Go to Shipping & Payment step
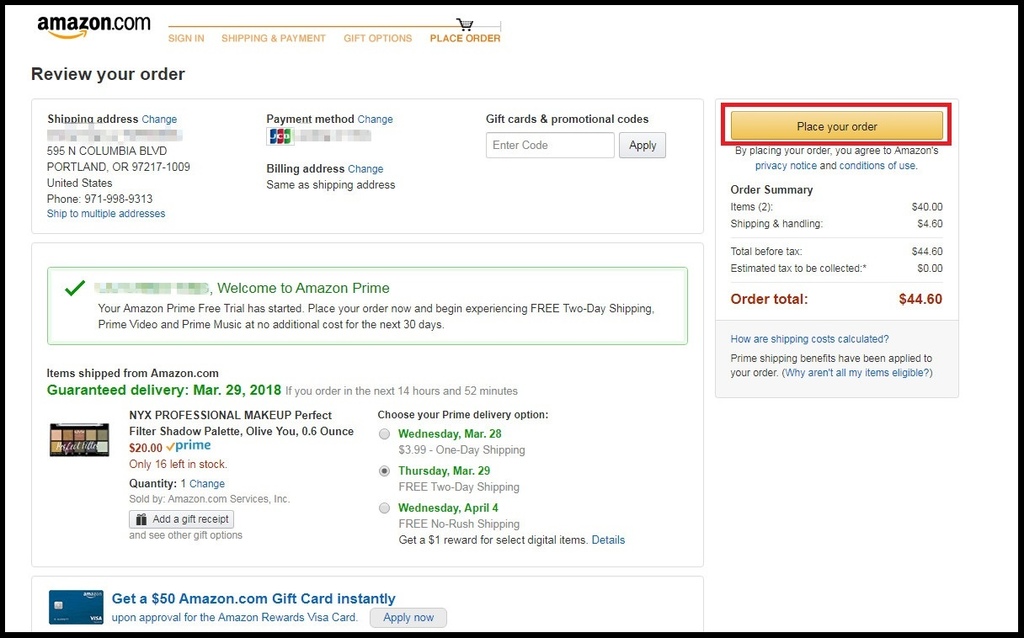 (x=273, y=39)
